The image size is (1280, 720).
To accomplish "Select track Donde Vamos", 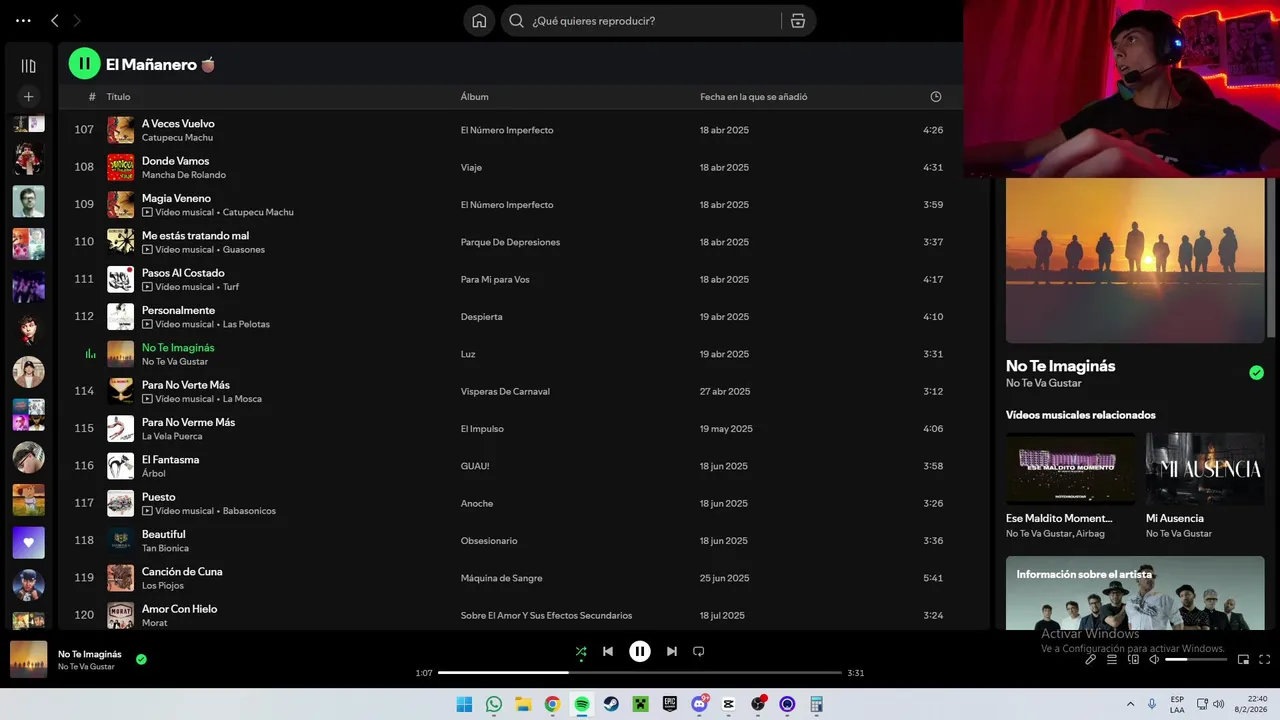I will tap(175, 160).
